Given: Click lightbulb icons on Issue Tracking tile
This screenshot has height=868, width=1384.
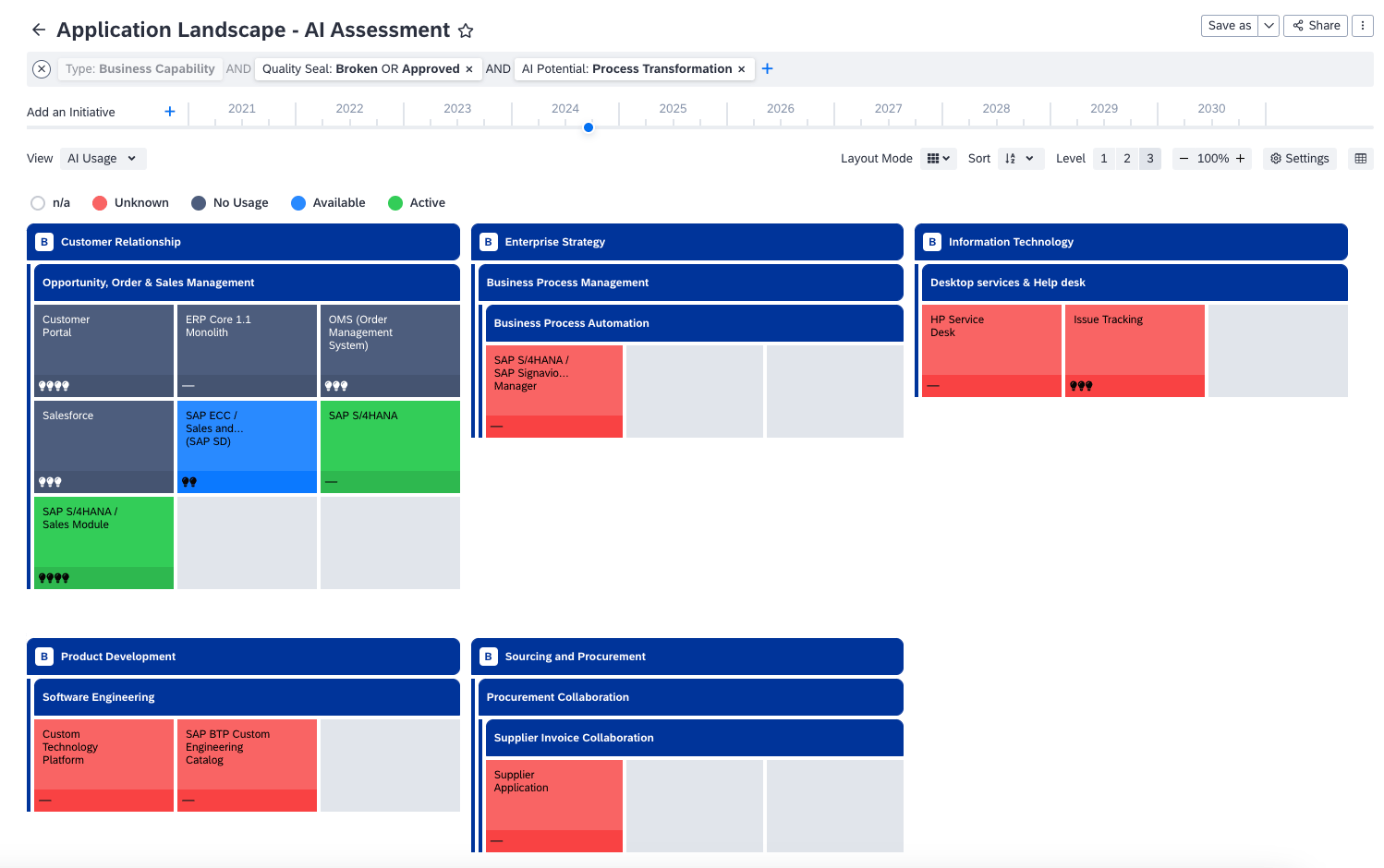Looking at the screenshot, I should tap(1081, 386).
